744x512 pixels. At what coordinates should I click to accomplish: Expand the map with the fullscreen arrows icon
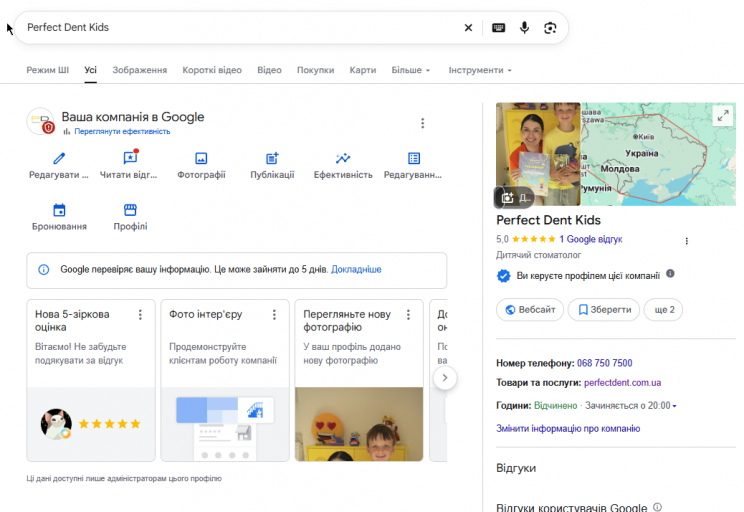[723, 115]
